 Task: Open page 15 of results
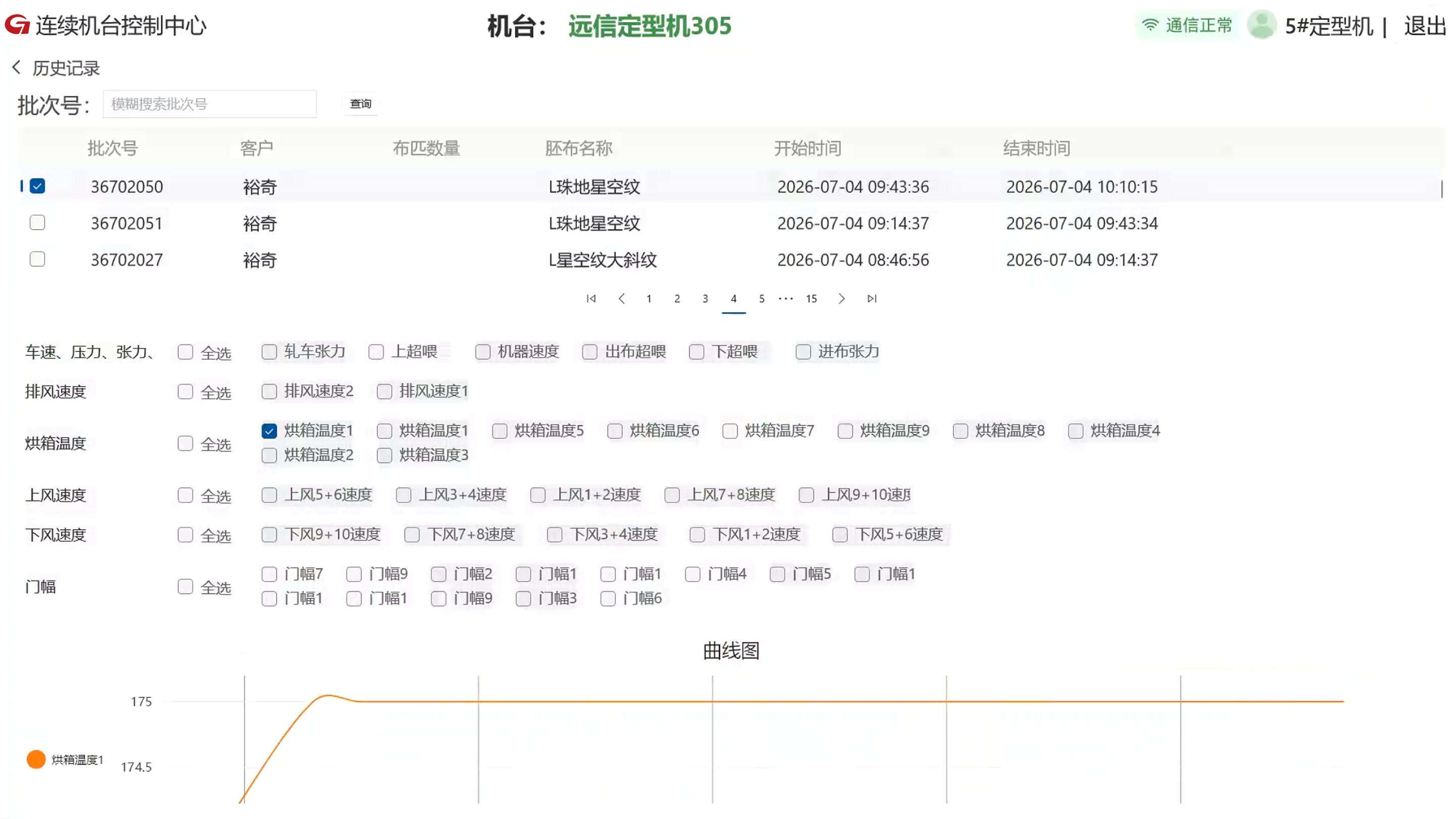coord(811,298)
